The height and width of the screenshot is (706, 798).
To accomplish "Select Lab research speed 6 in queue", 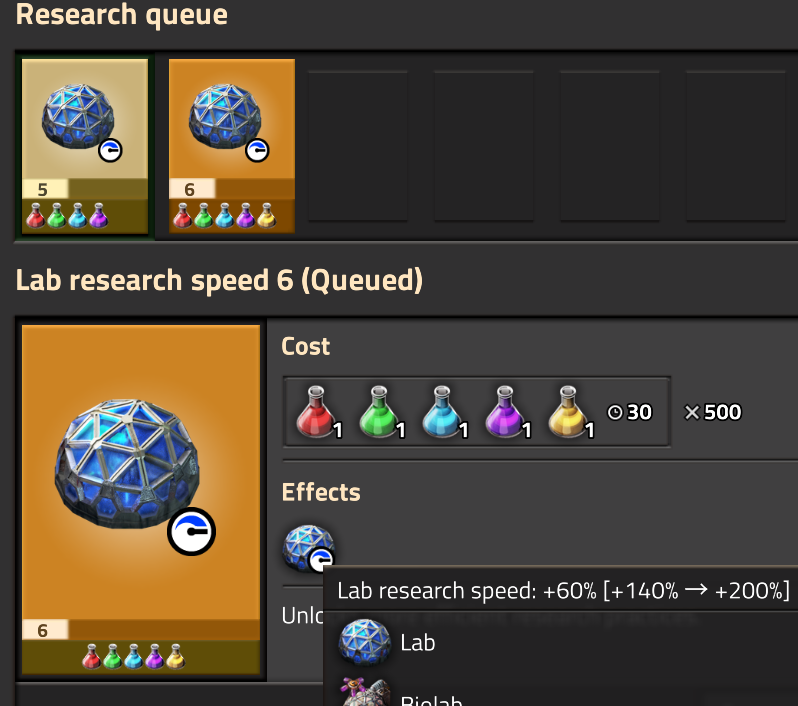I will [232, 146].
